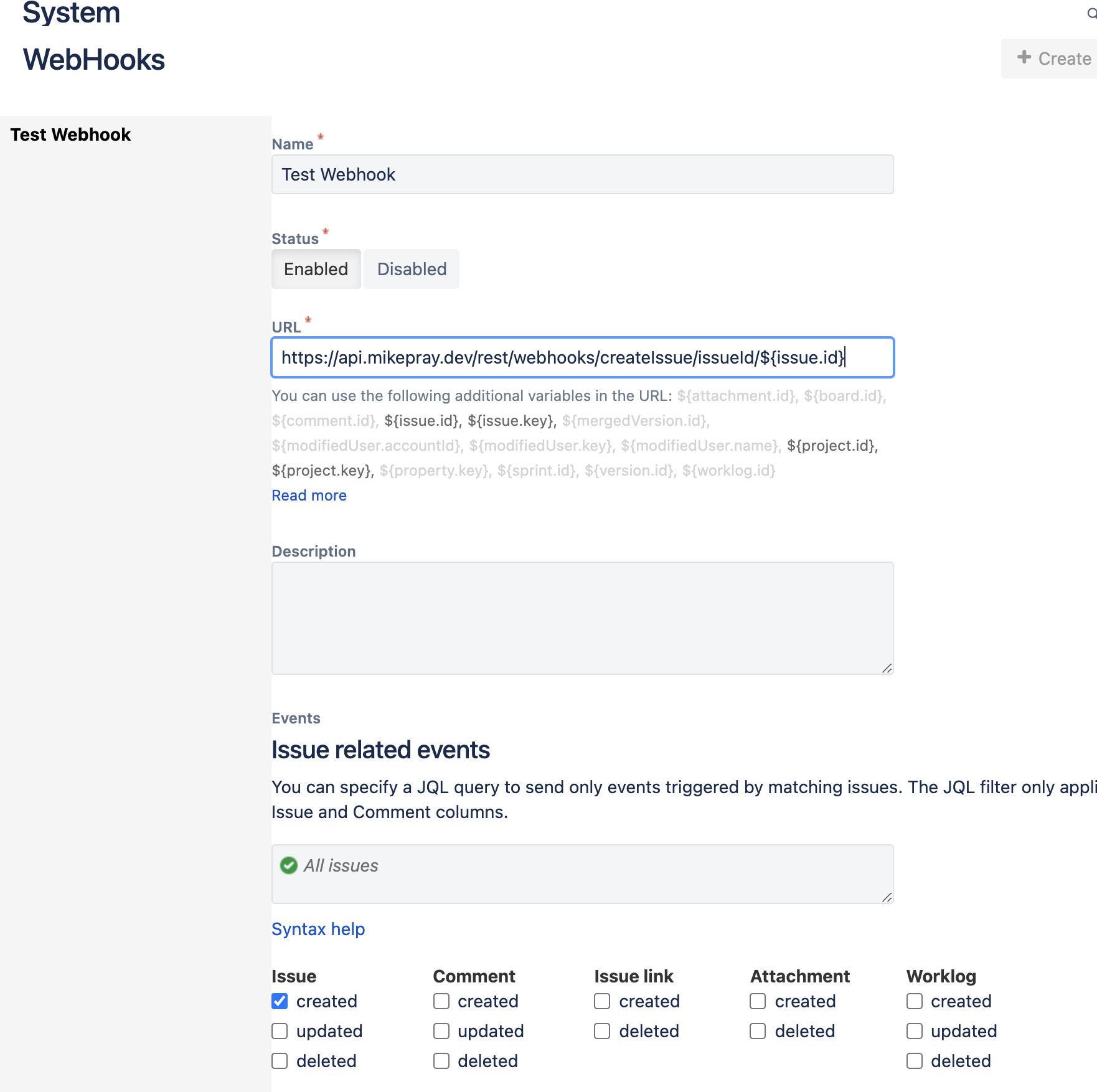
Task: Set status to Enabled
Action: [x=316, y=269]
